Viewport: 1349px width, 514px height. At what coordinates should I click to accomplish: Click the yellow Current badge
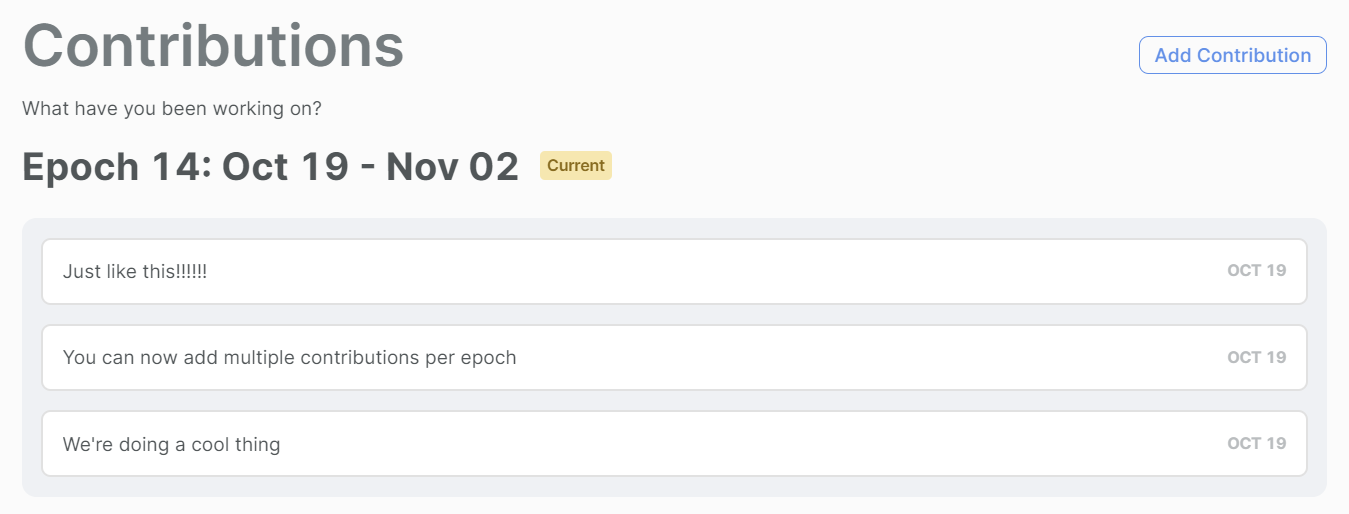coord(576,166)
